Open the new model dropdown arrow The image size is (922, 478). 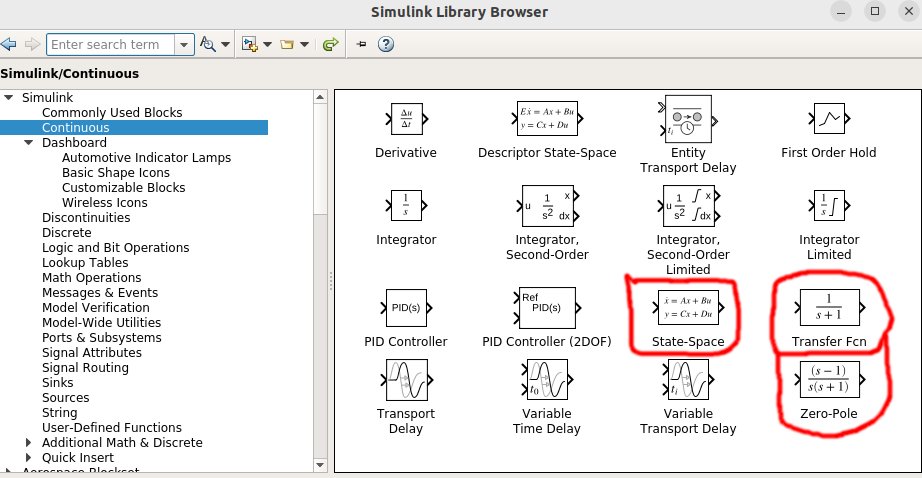point(268,45)
